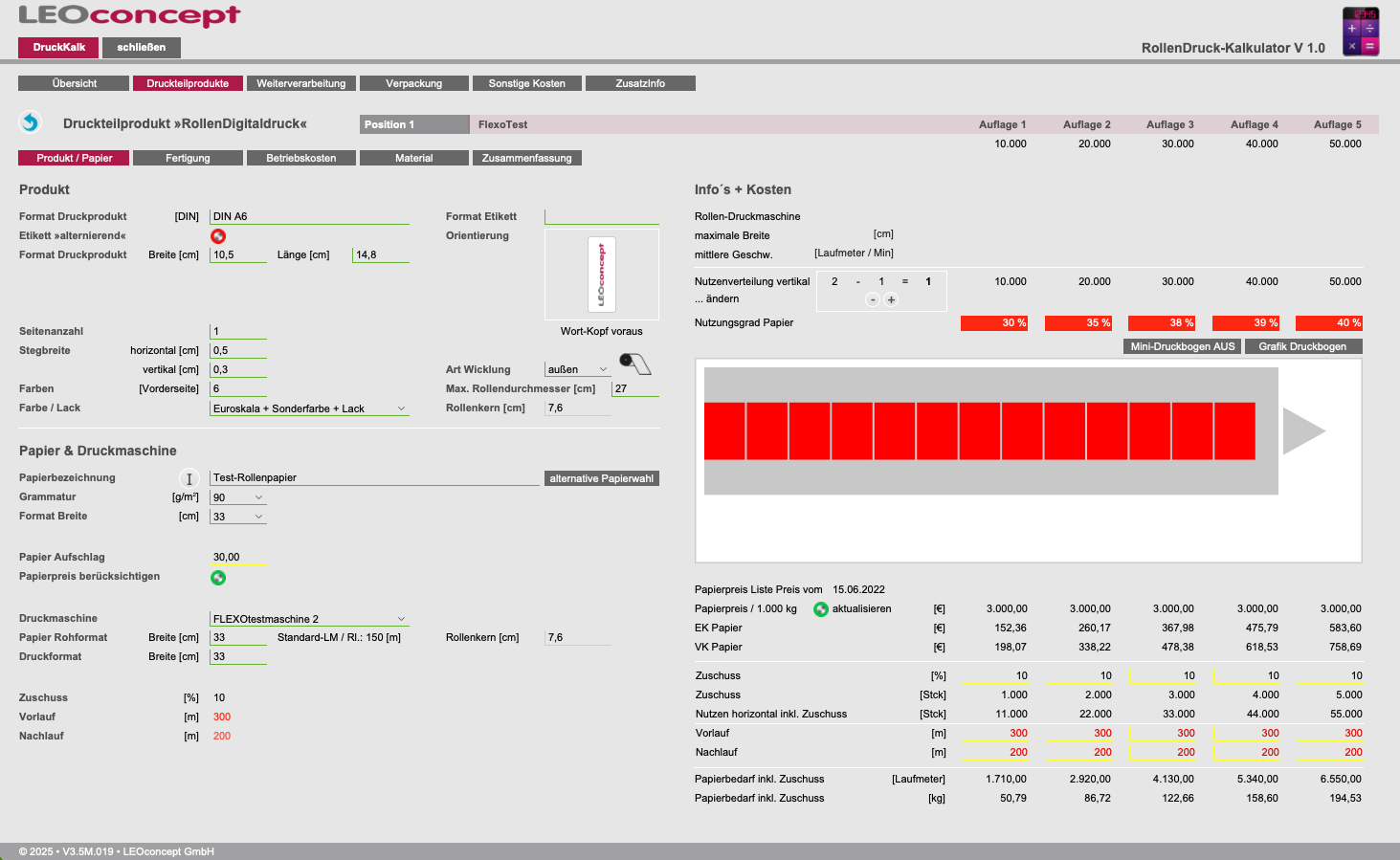Click the minus button under Nutzenverteilung
This screenshot has width=1400, height=860.
pos(873,299)
